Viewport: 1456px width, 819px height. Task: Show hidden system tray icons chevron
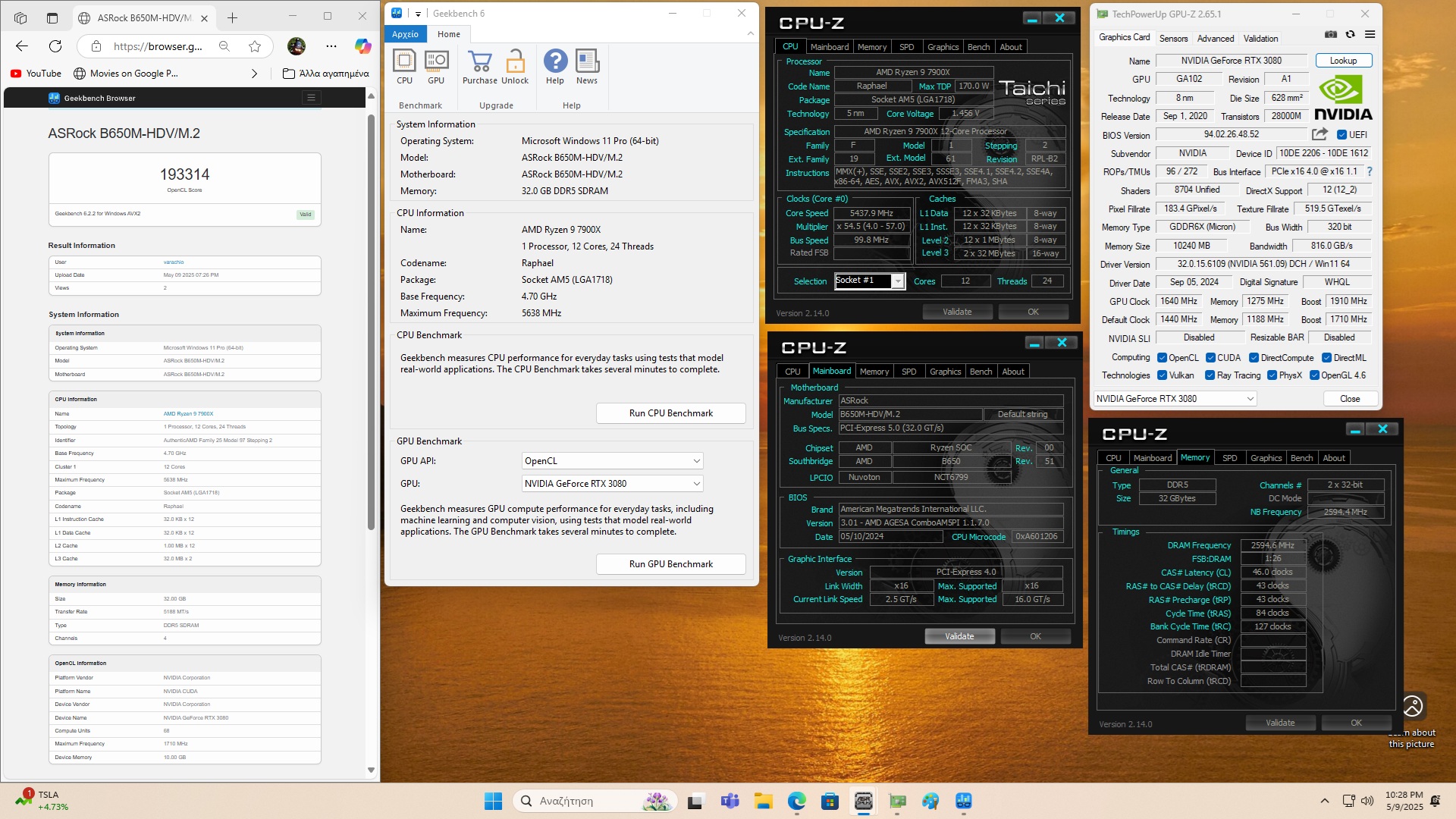click(x=1324, y=801)
